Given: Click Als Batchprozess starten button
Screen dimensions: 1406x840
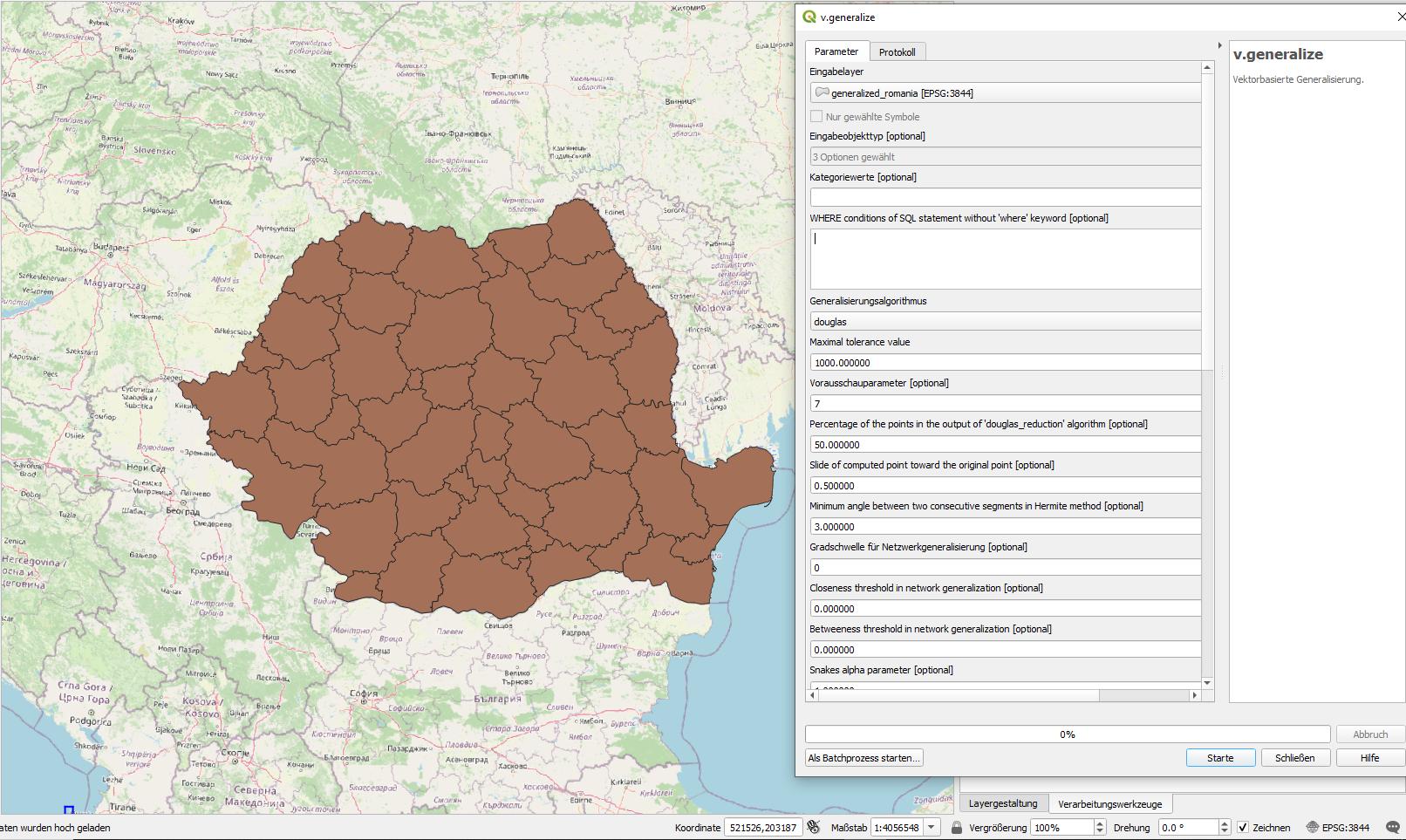Looking at the screenshot, I should click(x=863, y=758).
